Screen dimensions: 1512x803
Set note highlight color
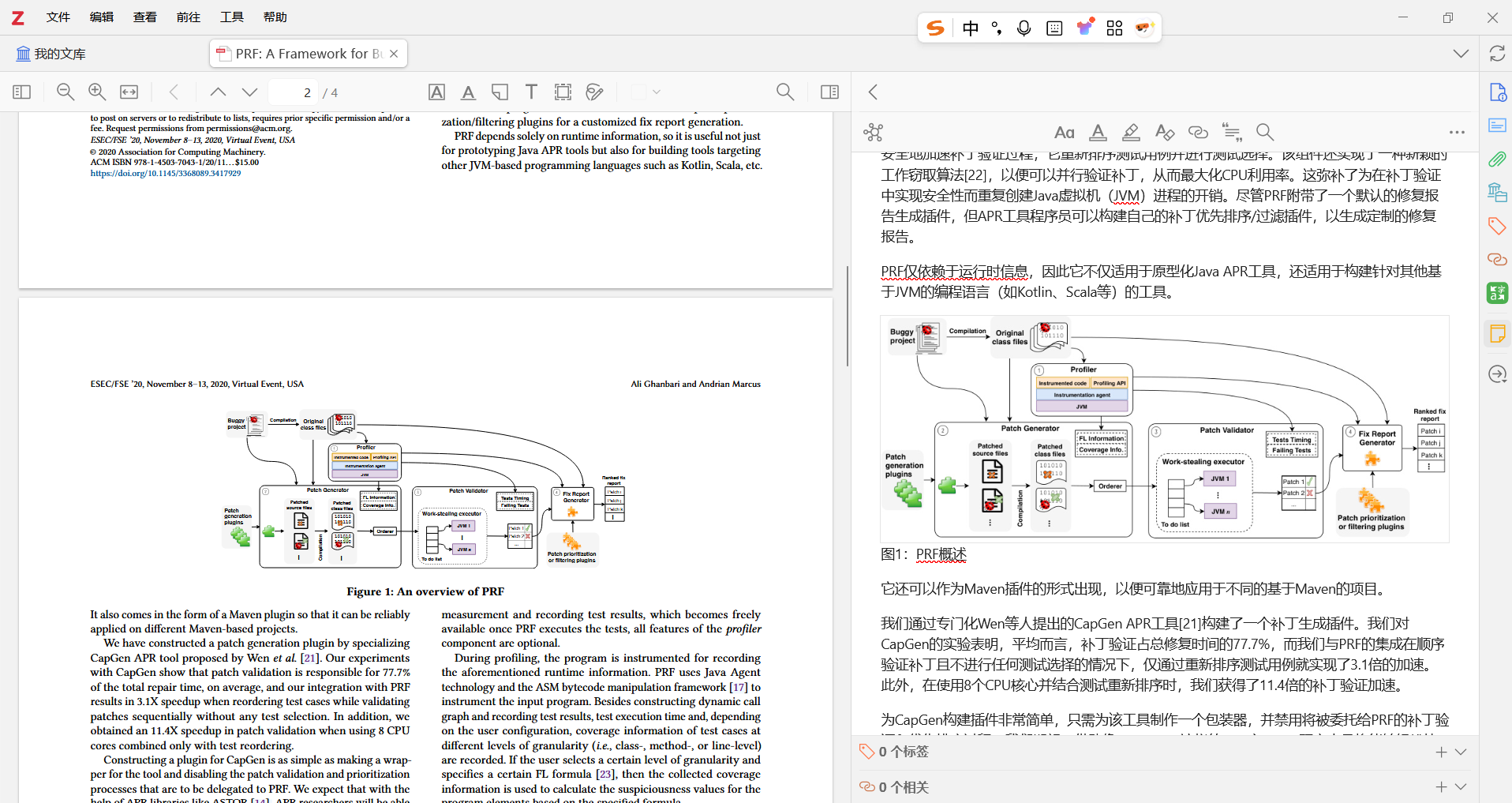[x=1131, y=133]
